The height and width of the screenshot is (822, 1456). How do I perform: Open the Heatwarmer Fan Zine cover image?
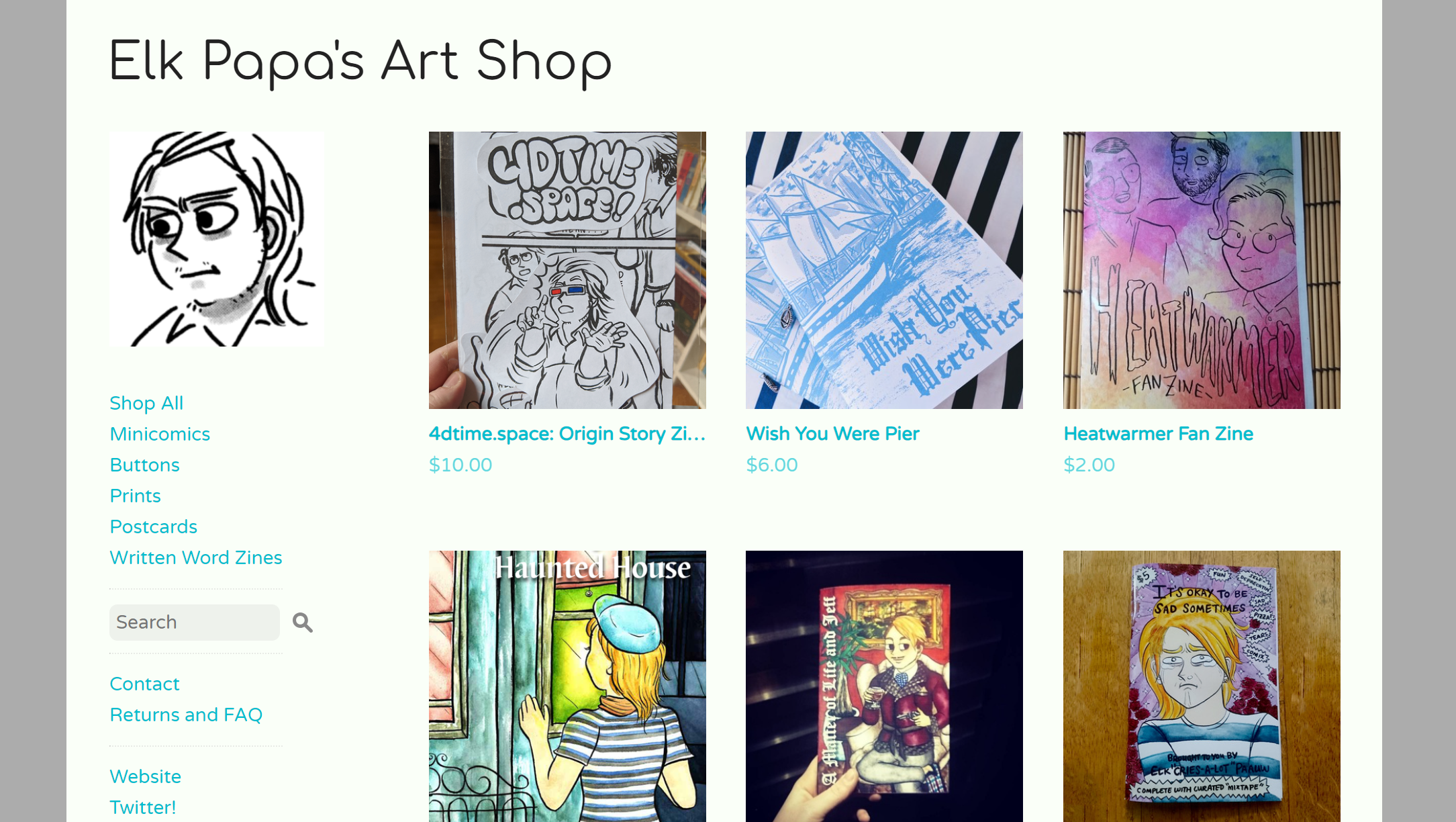pyautogui.click(x=1202, y=270)
